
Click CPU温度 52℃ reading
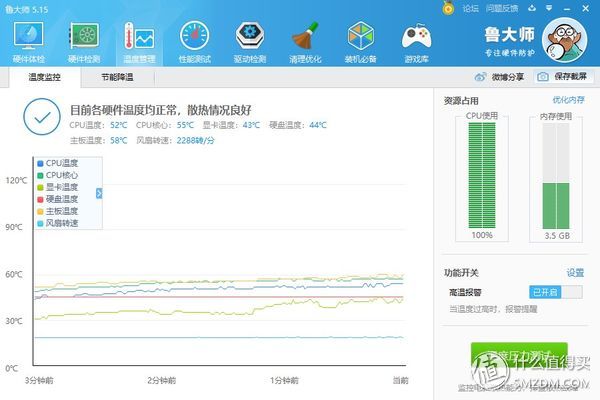tap(98, 125)
